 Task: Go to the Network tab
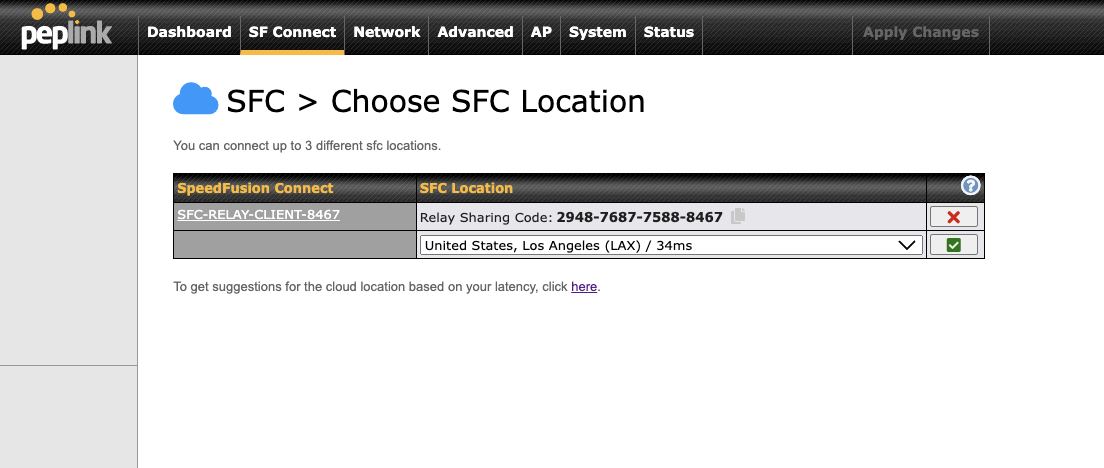click(386, 32)
